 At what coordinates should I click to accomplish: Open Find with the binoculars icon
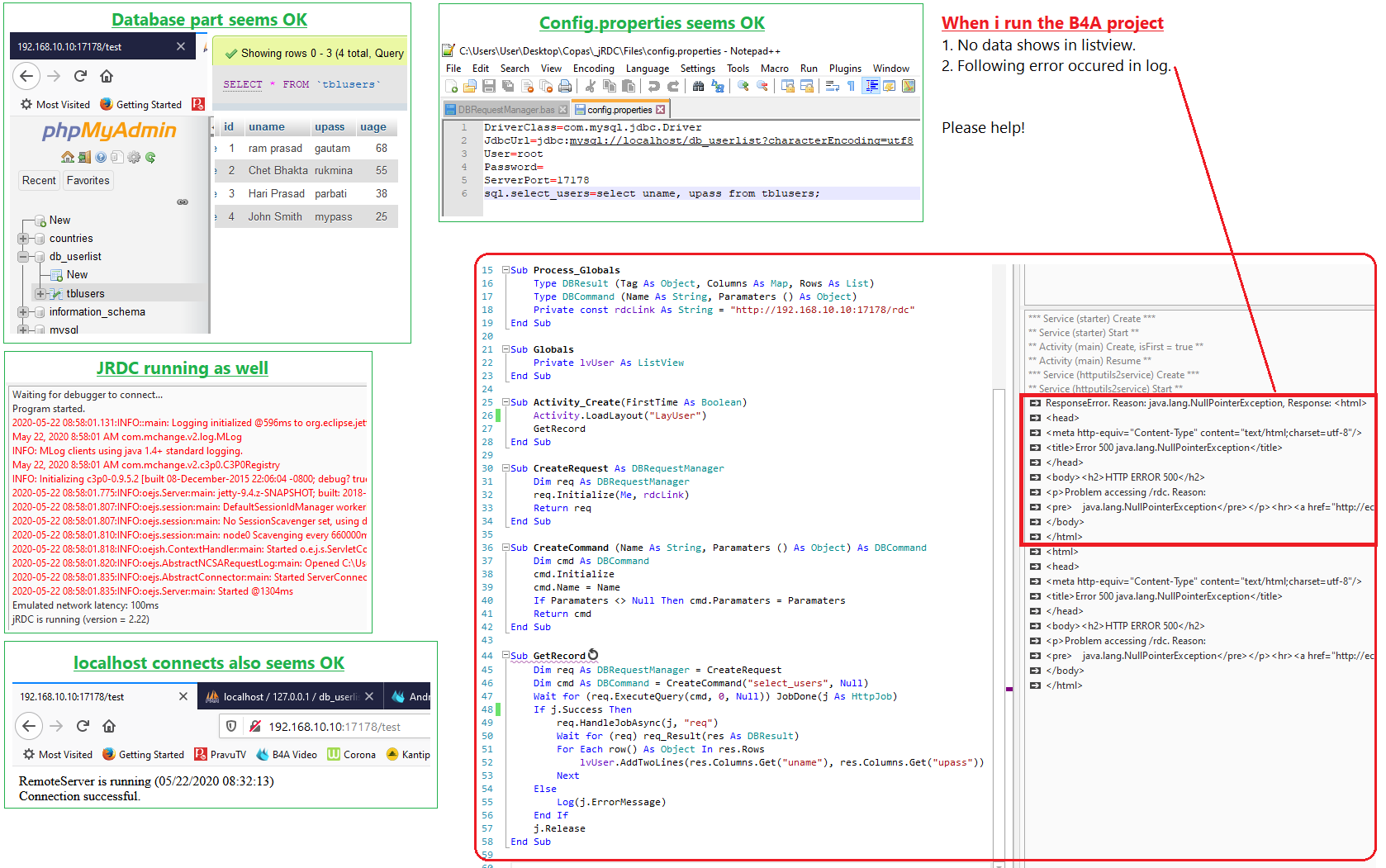699,86
